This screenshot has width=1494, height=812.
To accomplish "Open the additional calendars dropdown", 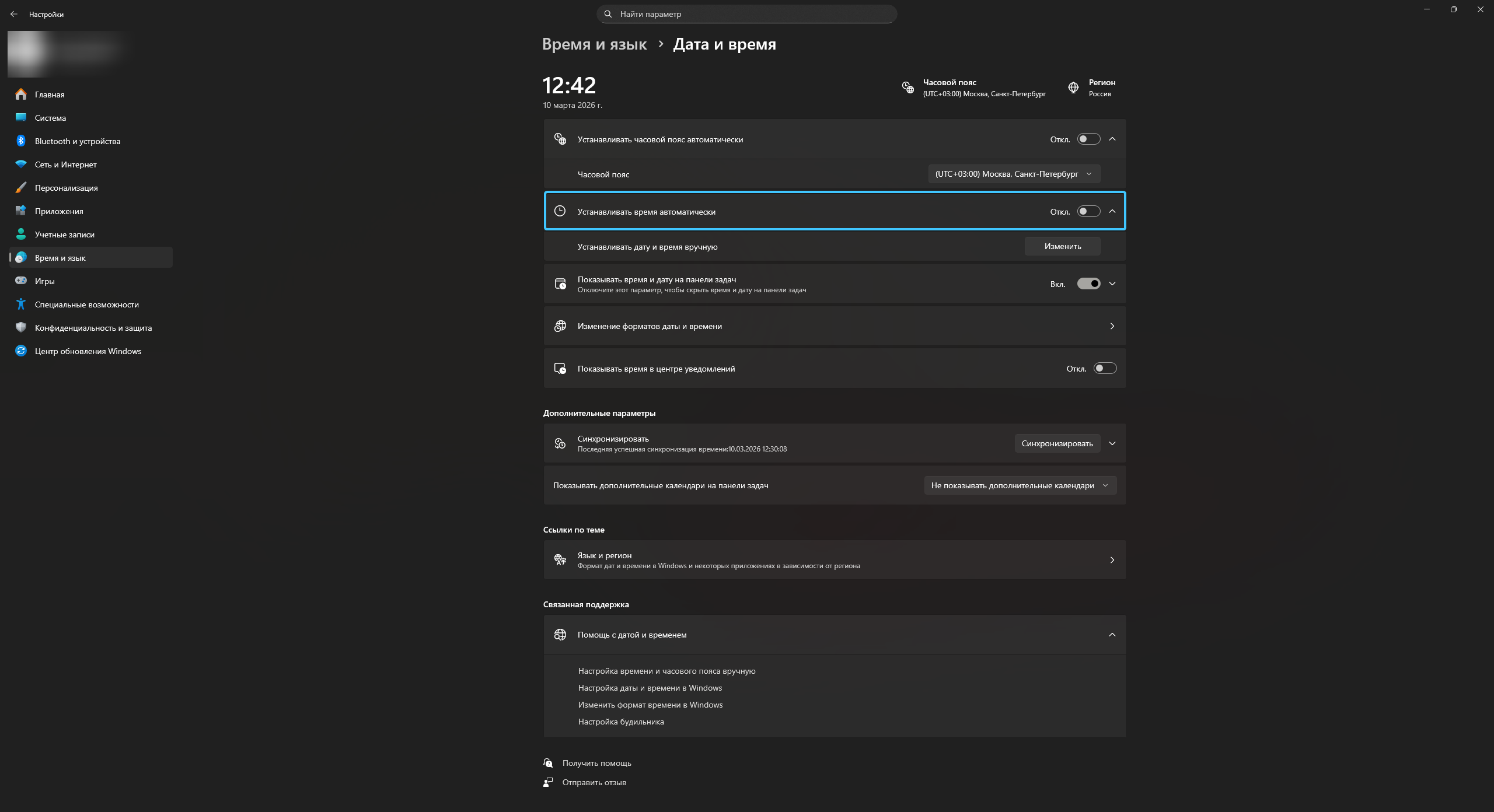I will (x=1020, y=485).
